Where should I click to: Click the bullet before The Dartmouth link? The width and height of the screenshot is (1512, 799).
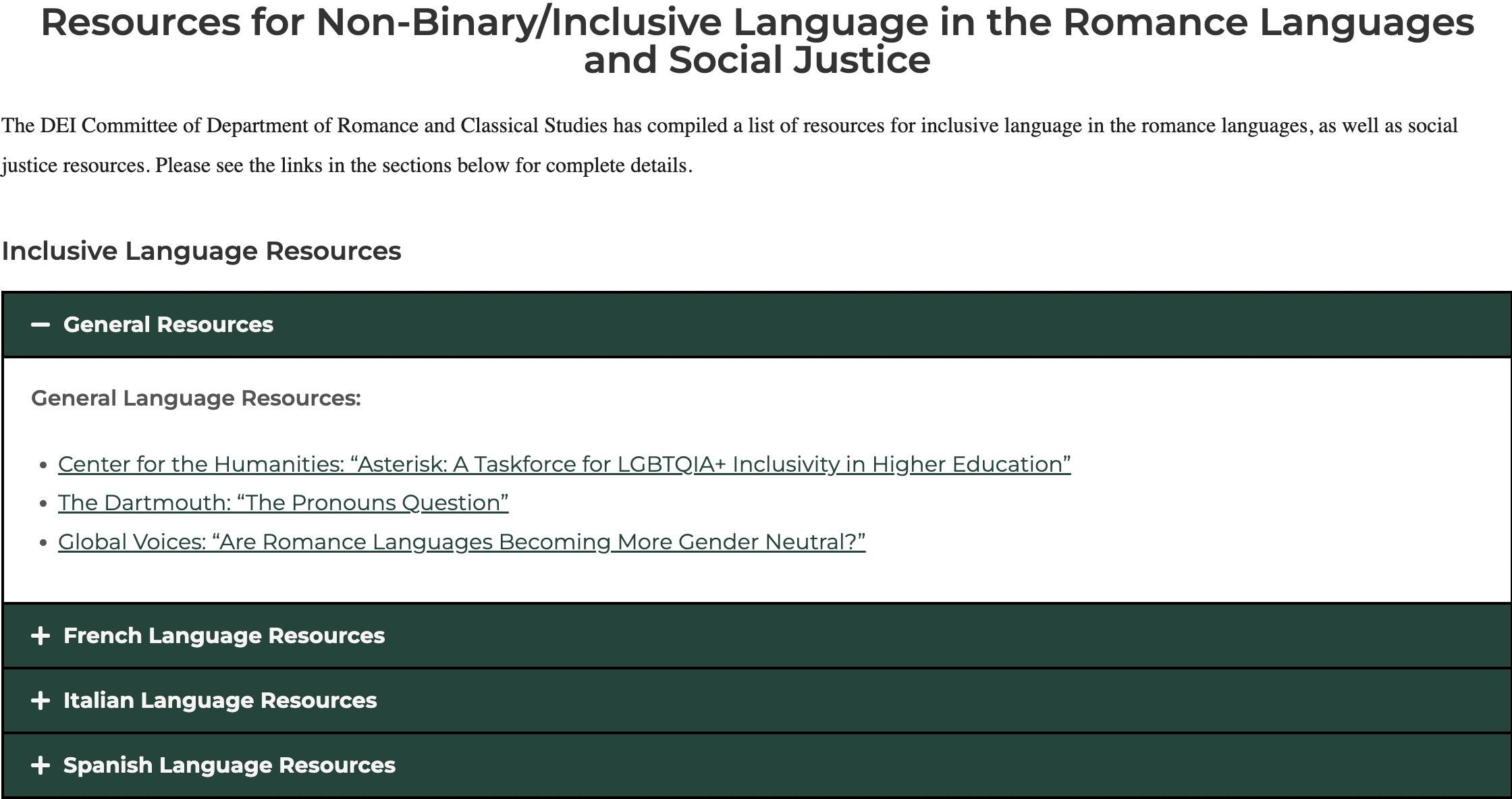tap(44, 503)
